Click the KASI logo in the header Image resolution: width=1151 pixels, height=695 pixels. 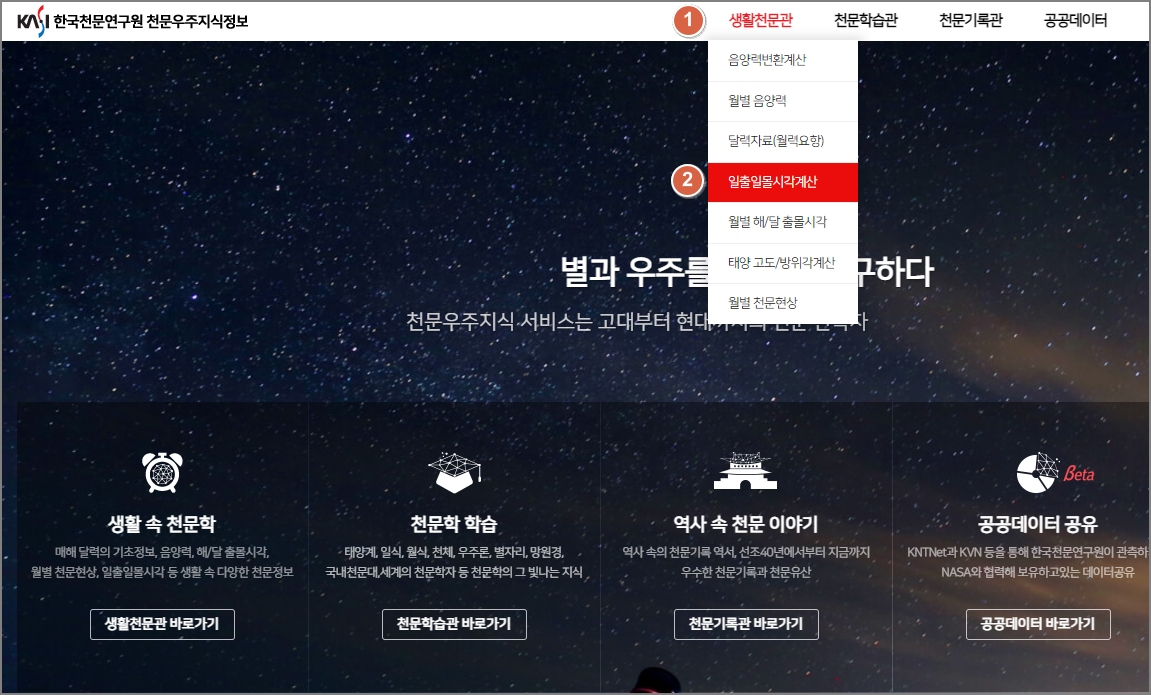click(33, 20)
